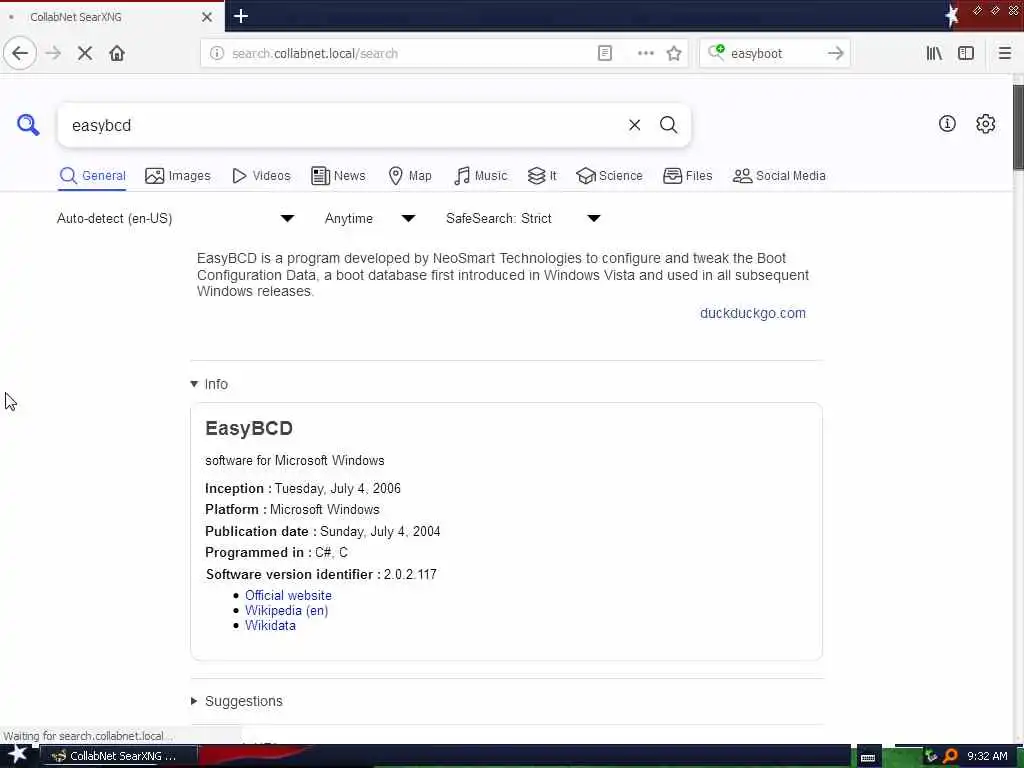Click the star icon in top panel

952,16
